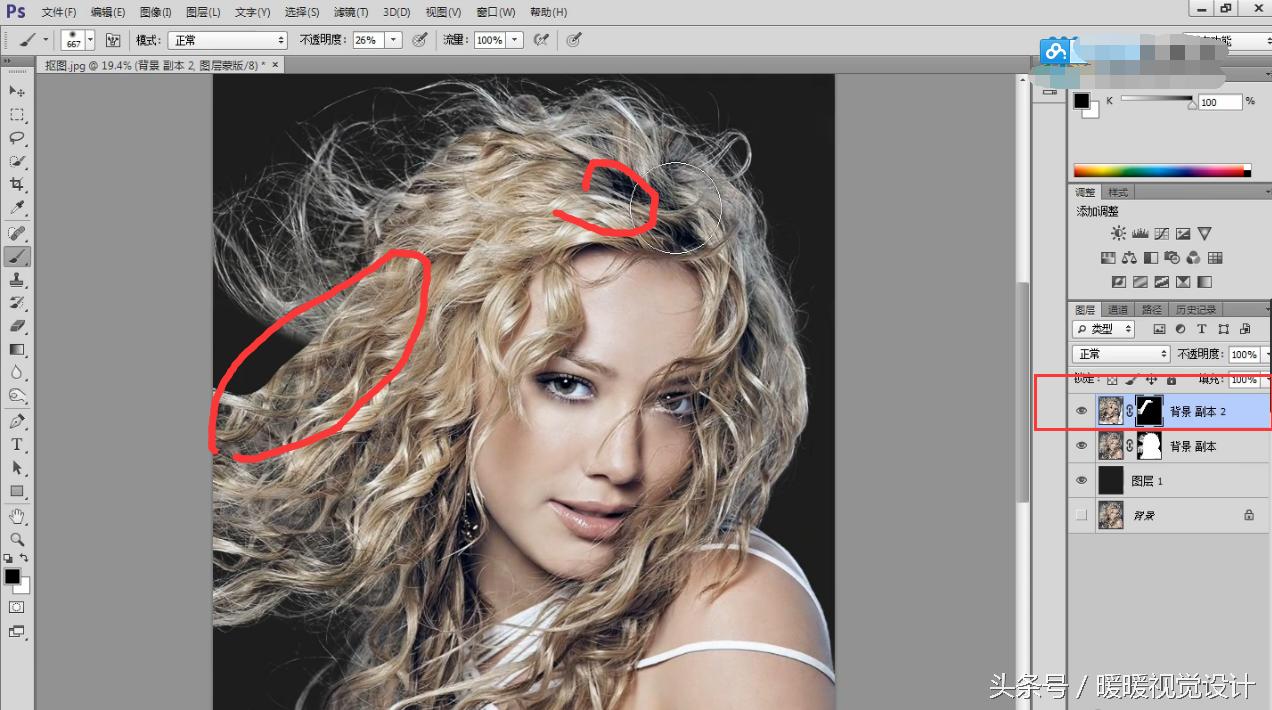
Task: Expand the collapsed toolbox double arrow
Action: [9, 62]
